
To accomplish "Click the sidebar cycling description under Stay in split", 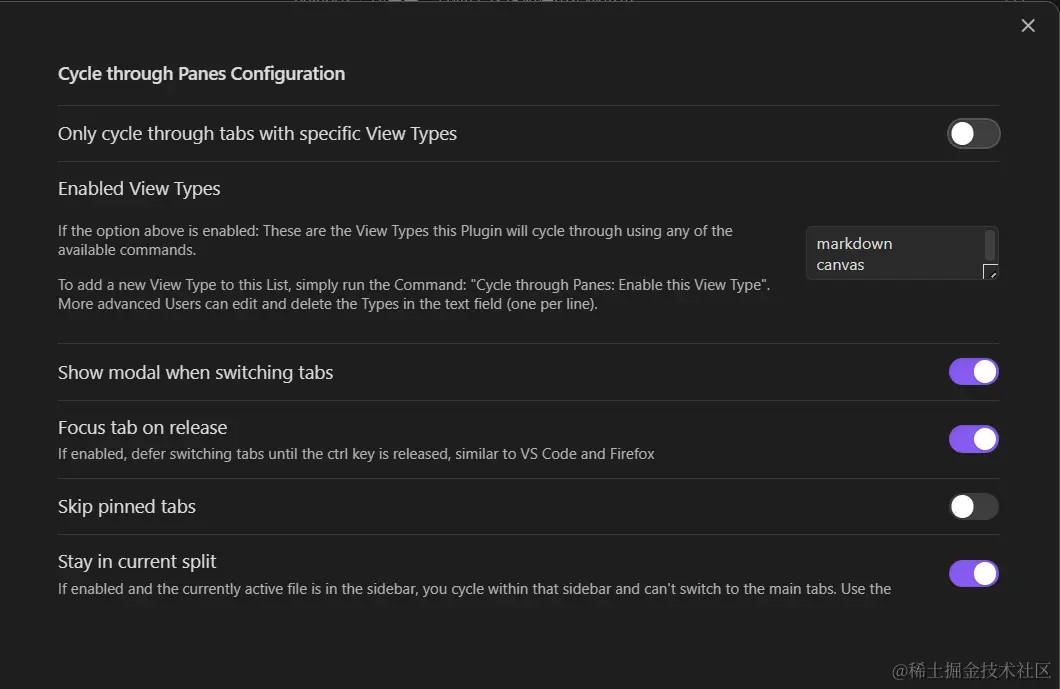I will 474,589.
